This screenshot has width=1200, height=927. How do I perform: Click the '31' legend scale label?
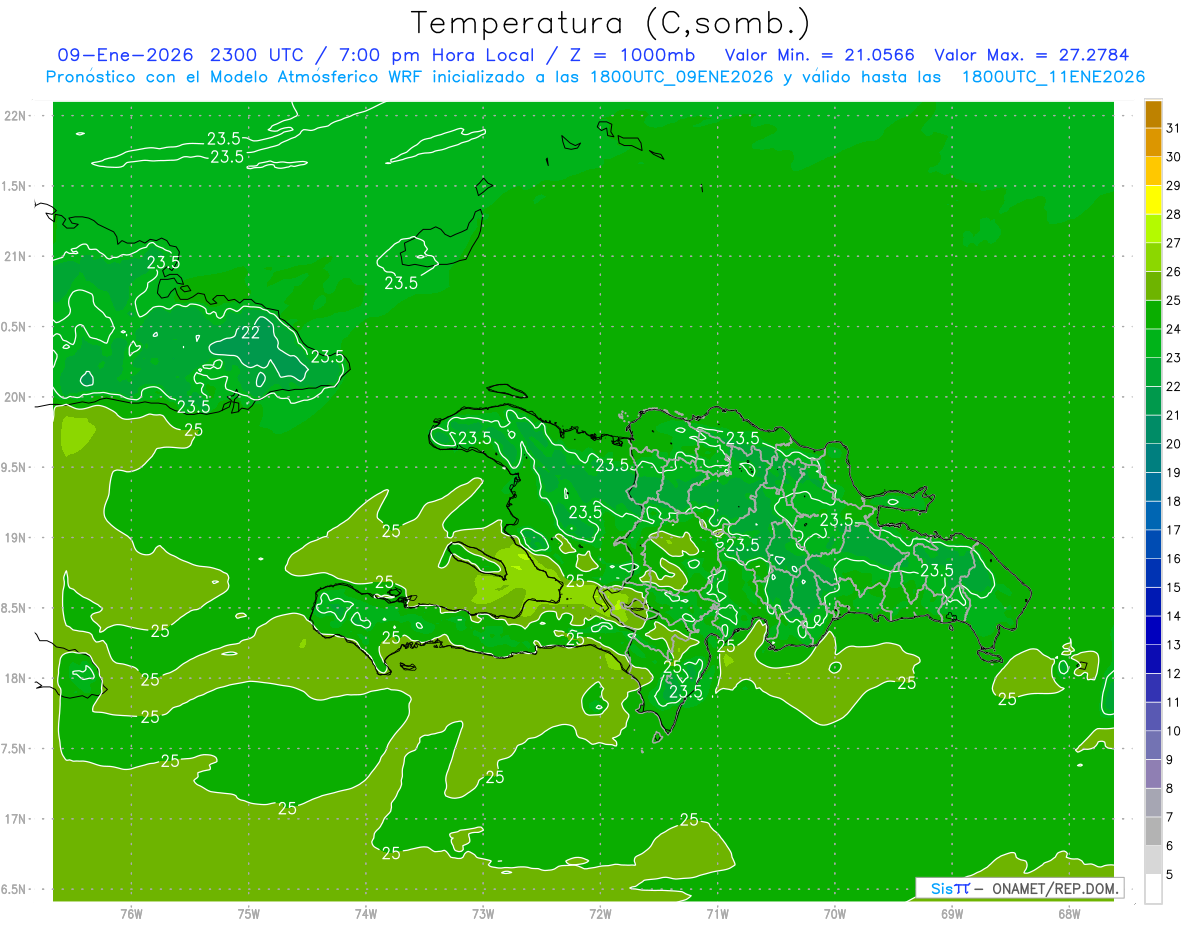1173,127
